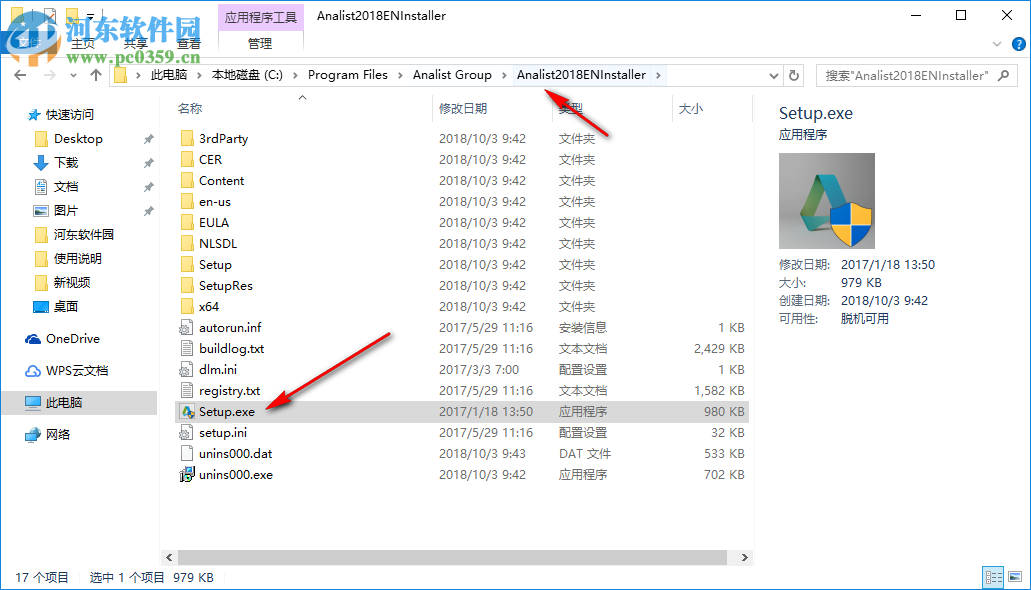
Task: Open 使用说明 folder in navigation pane
Action: (78, 258)
